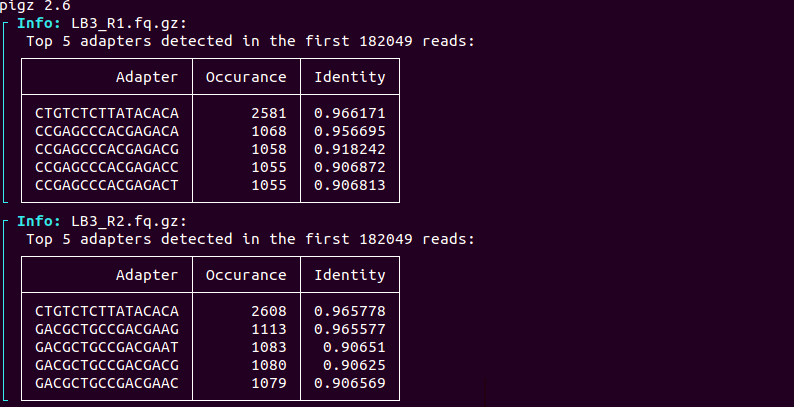
Task: Click Identity header in LB3_R2 table
Action: pyautogui.click(x=350, y=275)
